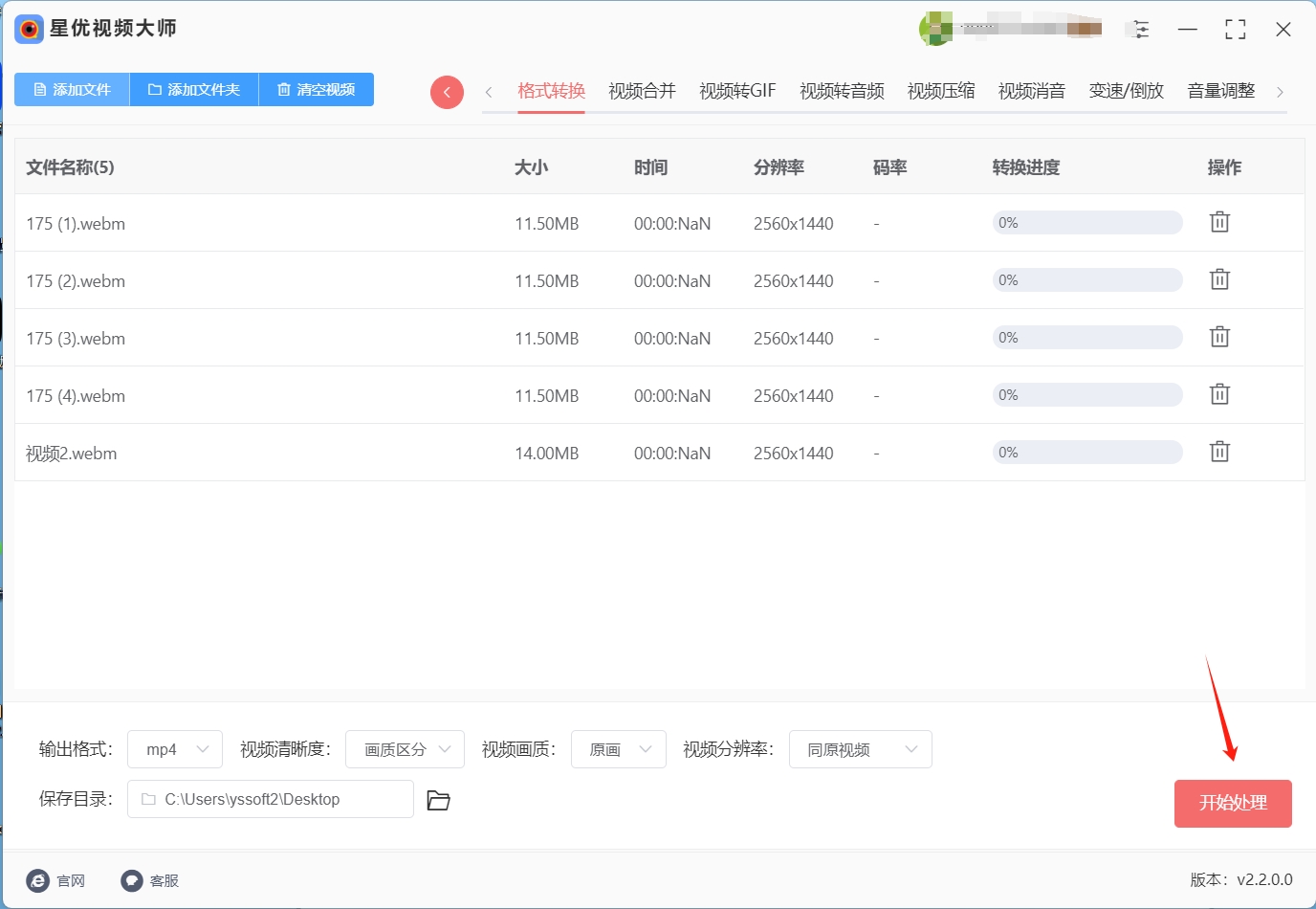Select file name 175 (1).webm

pos(76,224)
